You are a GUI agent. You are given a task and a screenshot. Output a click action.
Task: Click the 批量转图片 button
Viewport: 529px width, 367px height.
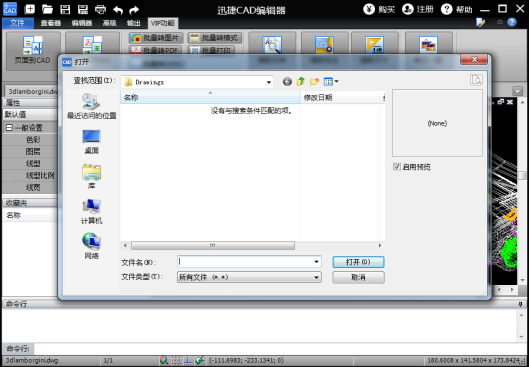tap(156, 38)
